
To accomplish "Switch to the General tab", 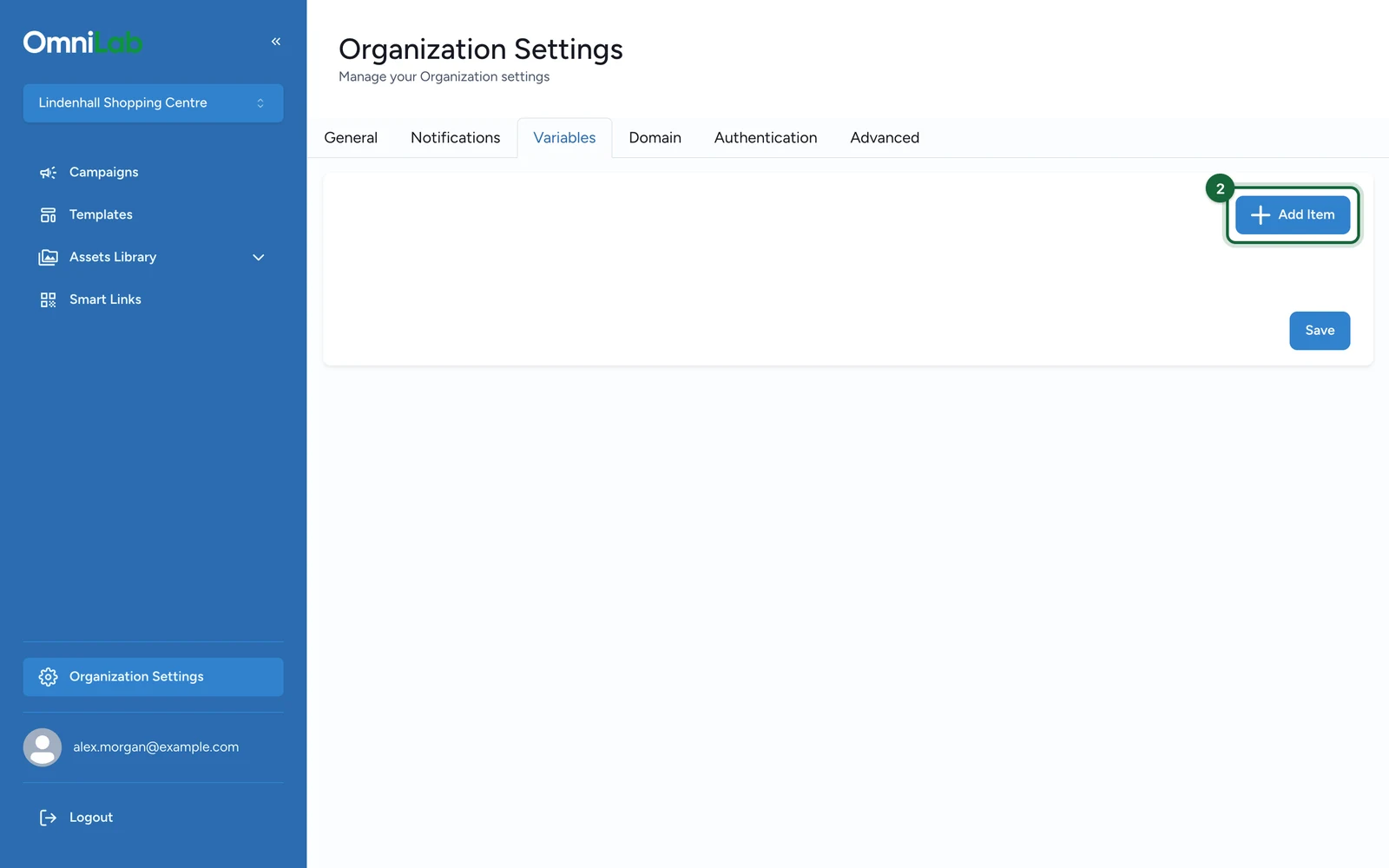I will point(351,138).
